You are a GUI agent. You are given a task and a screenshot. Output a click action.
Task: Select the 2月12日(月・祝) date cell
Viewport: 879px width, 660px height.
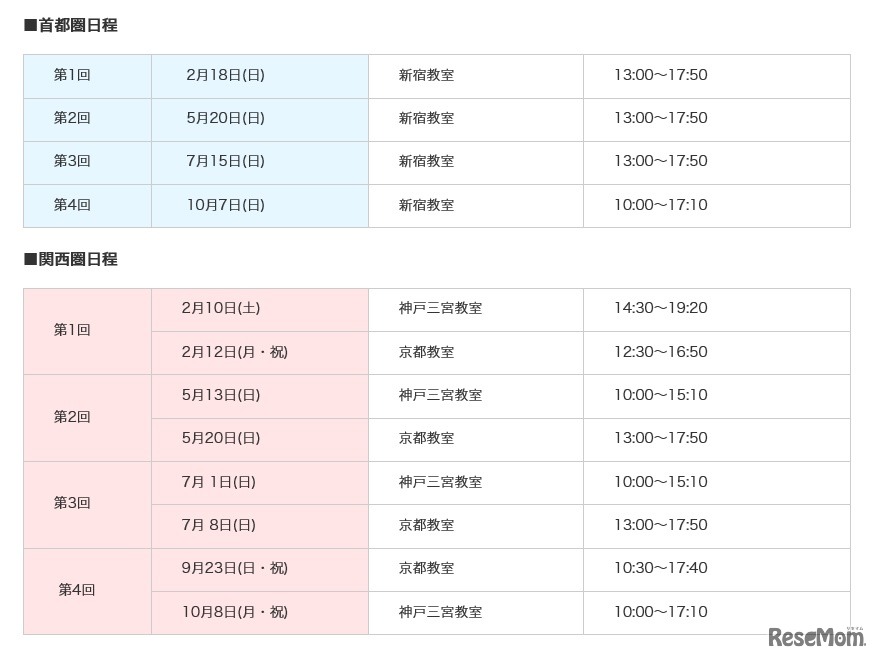(x=234, y=352)
